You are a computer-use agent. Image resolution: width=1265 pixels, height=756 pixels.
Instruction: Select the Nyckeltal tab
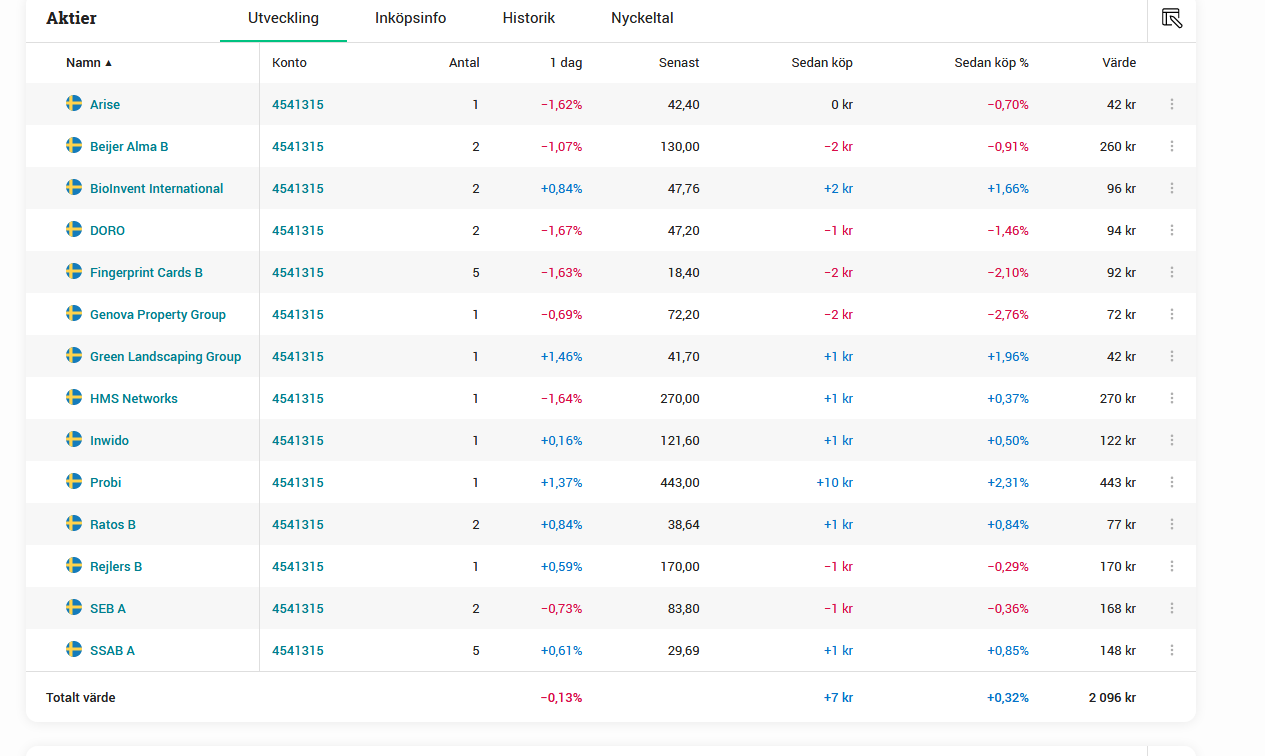coord(642,18)
